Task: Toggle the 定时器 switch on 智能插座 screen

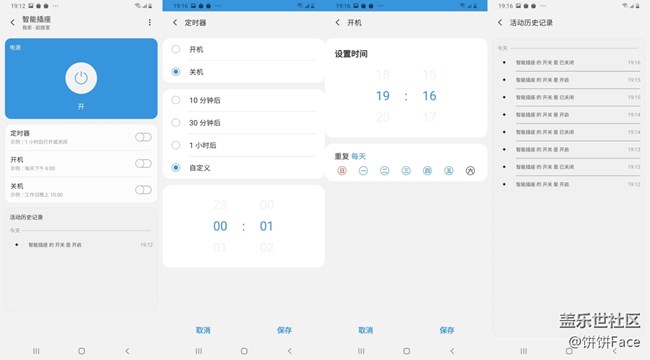Action: [x=143, y=137]
